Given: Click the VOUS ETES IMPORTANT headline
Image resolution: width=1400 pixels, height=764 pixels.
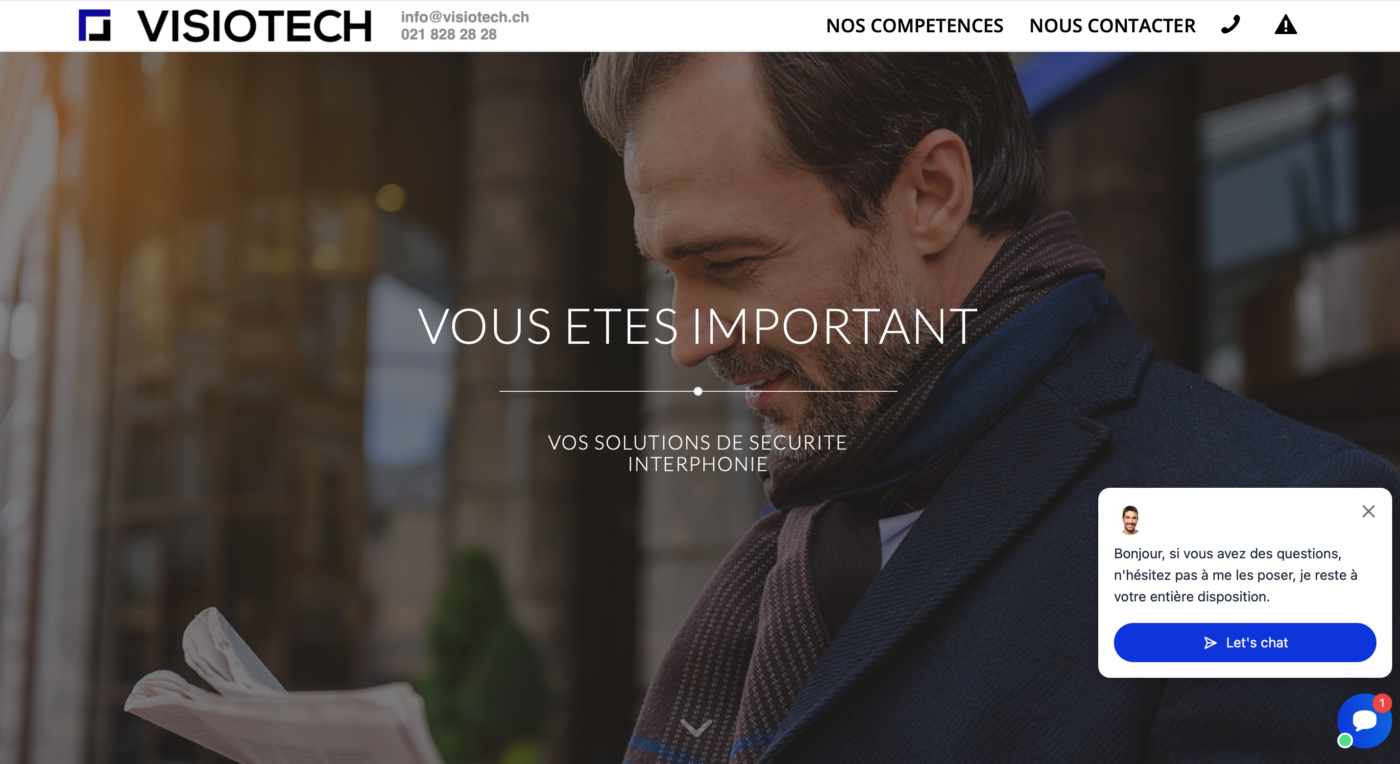Looking at the screenshot, I should tap(697, 326).
